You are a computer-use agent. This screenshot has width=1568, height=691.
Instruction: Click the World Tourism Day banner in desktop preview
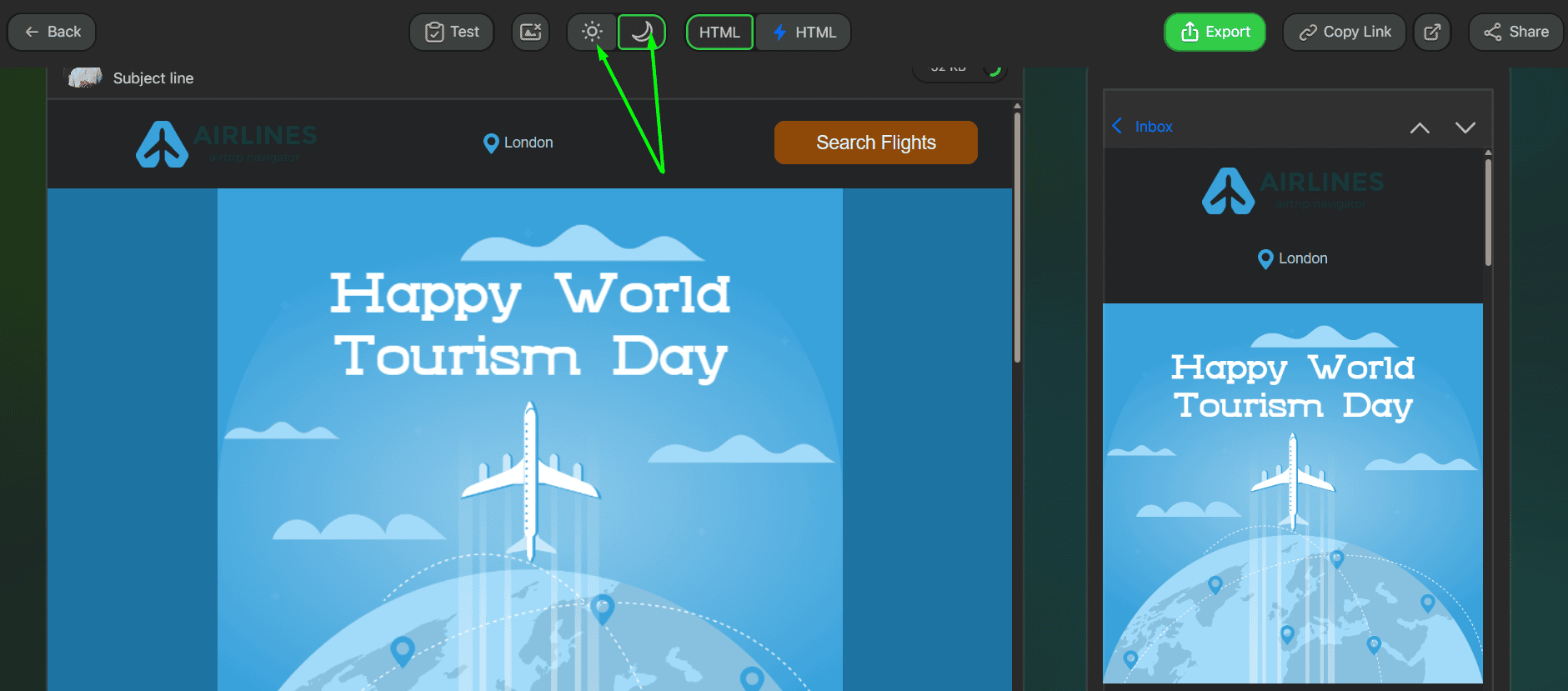pyautogui.click(x=530, y=439)
